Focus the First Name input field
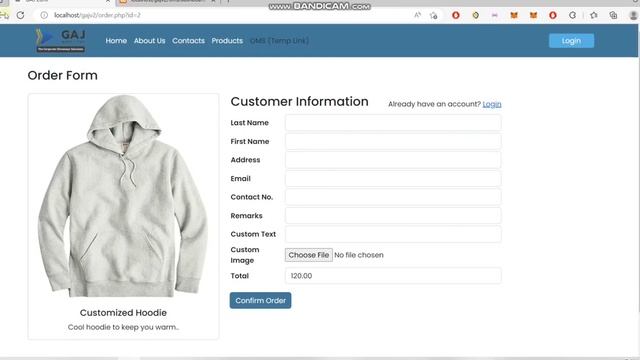The height and width of the screenshot is (360, 640). coord(393,142)
